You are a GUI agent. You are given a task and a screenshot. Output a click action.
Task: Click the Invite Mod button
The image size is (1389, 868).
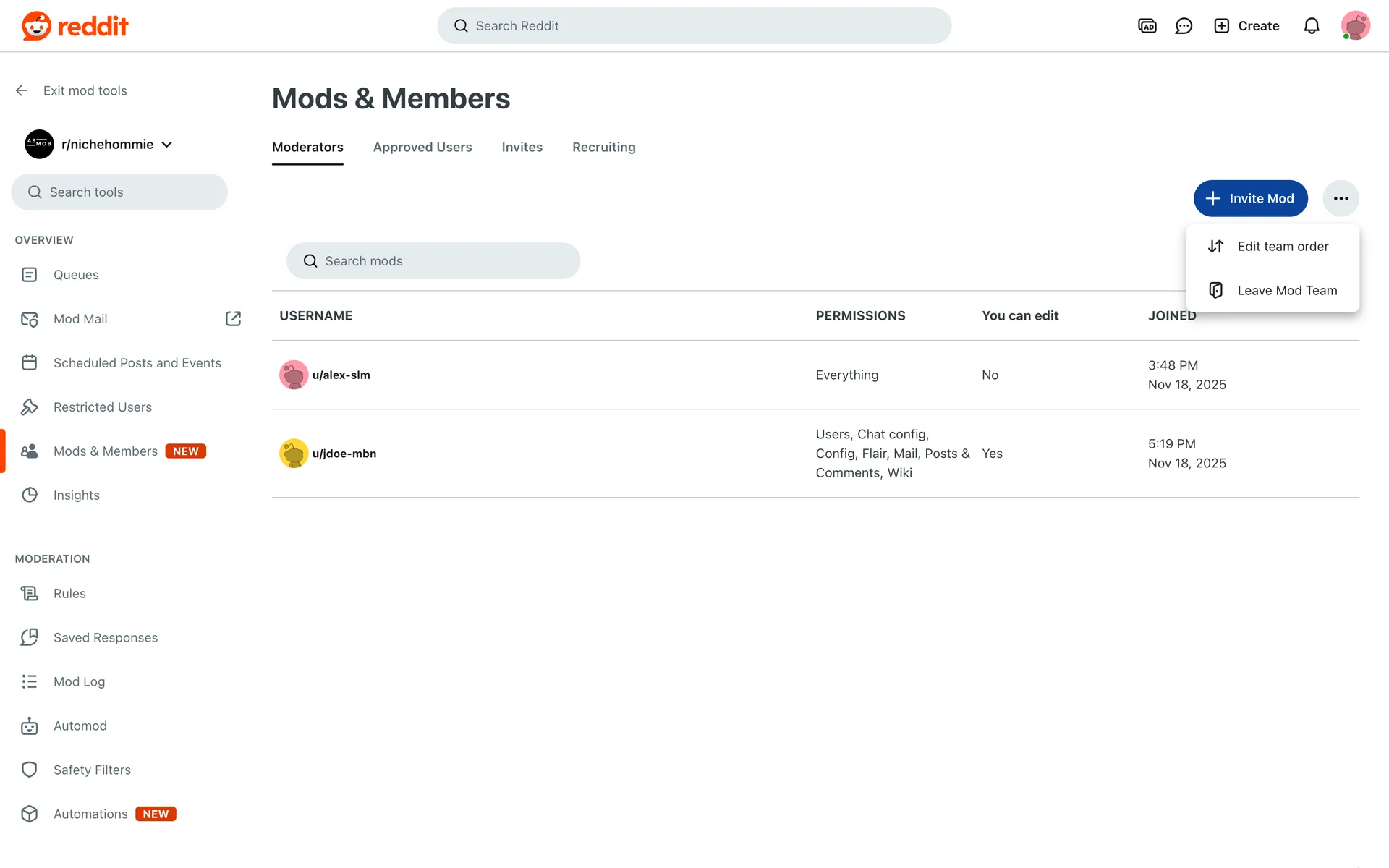pos(1250,198)
